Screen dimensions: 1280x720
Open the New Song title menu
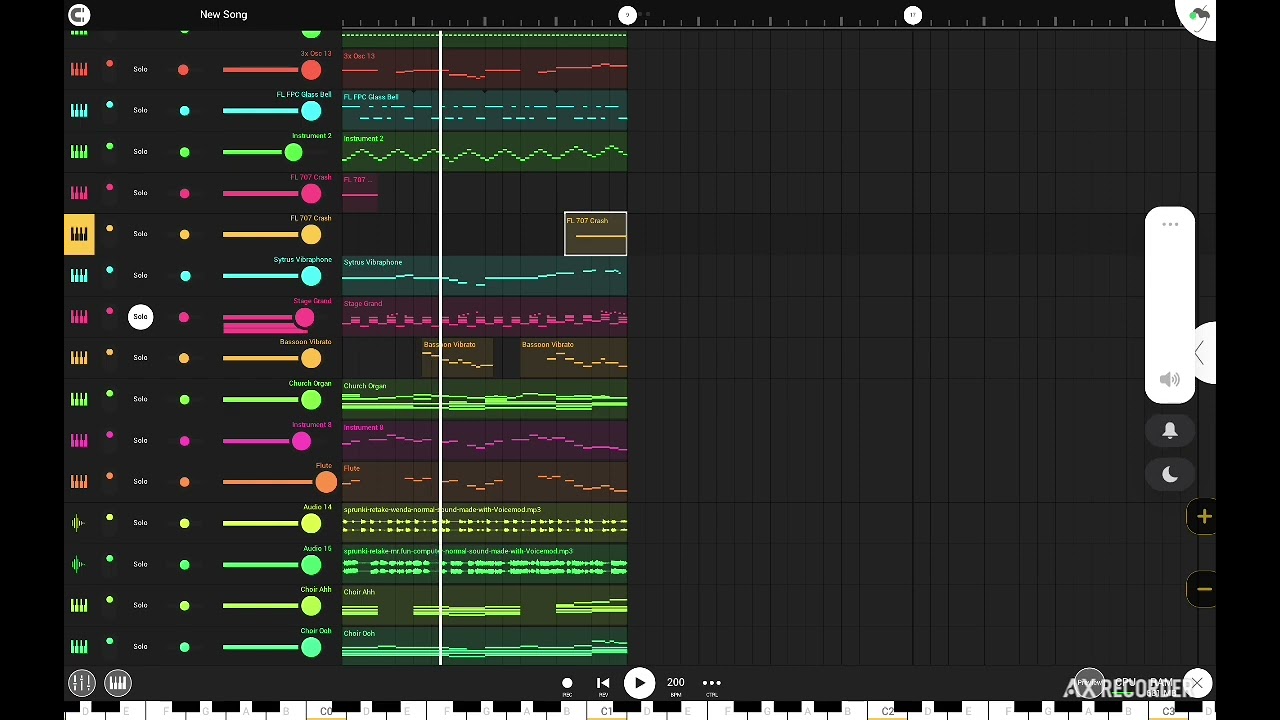[x=223, y=15]
